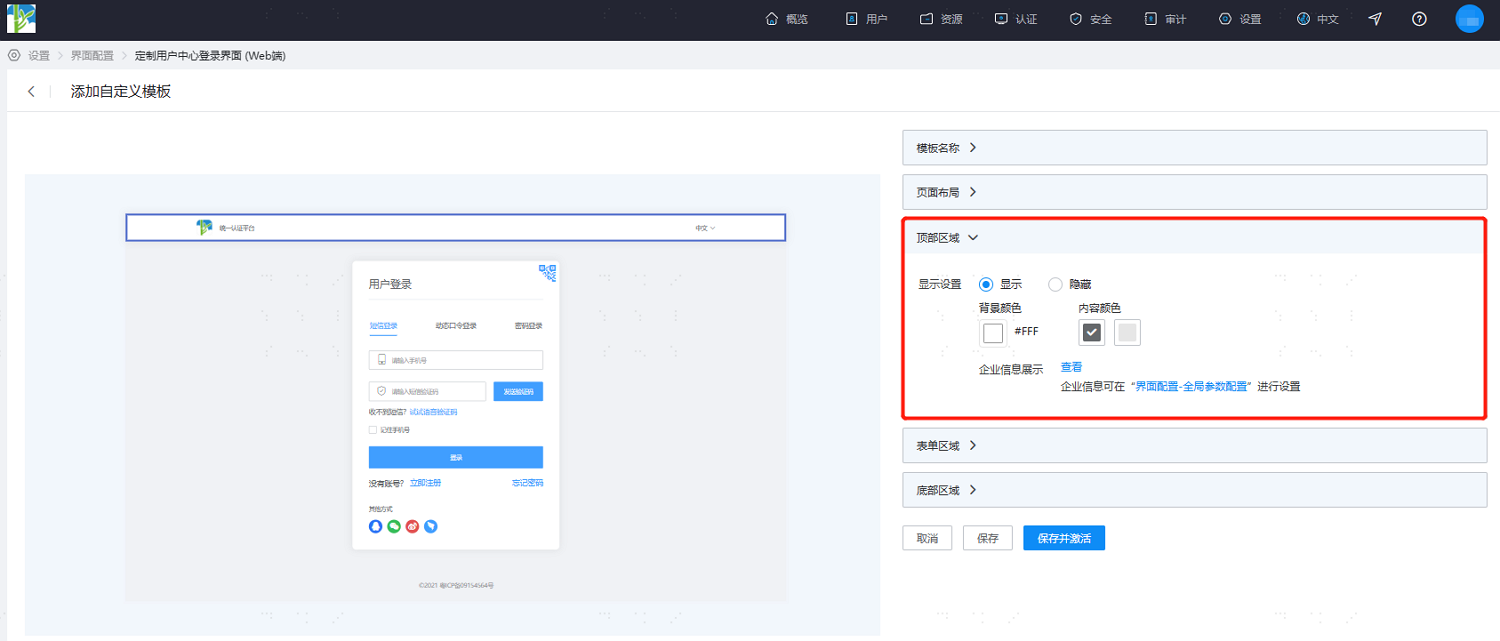1500x641 pixels.
Task: Select the 隐藏 radio option
Action: coord(1055,284)
